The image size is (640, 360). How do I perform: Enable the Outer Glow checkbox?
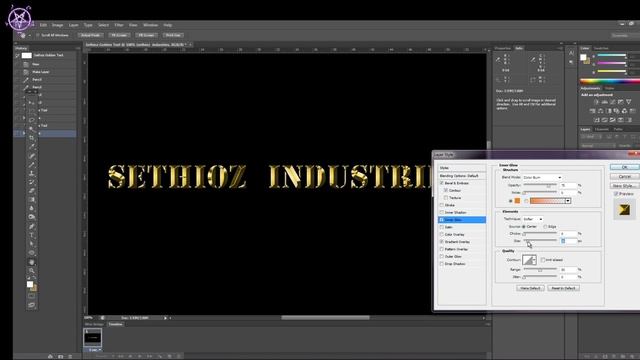tap(442, 256)
